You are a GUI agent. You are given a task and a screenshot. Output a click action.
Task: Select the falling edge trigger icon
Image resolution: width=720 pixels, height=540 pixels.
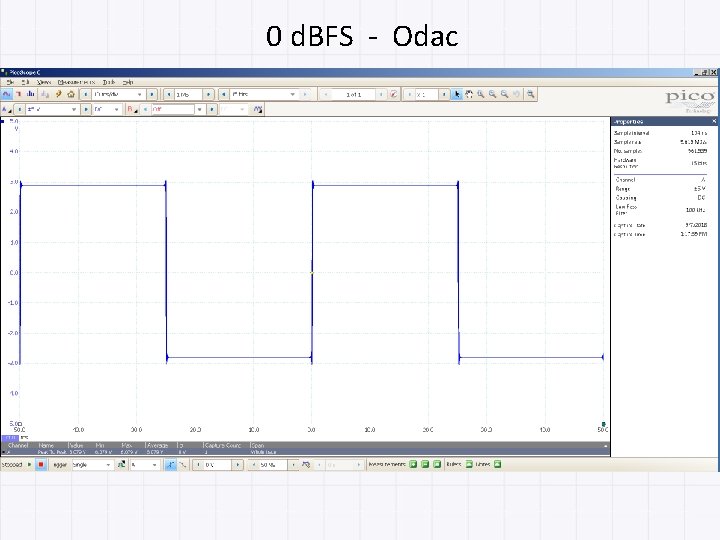coord(182,465)
